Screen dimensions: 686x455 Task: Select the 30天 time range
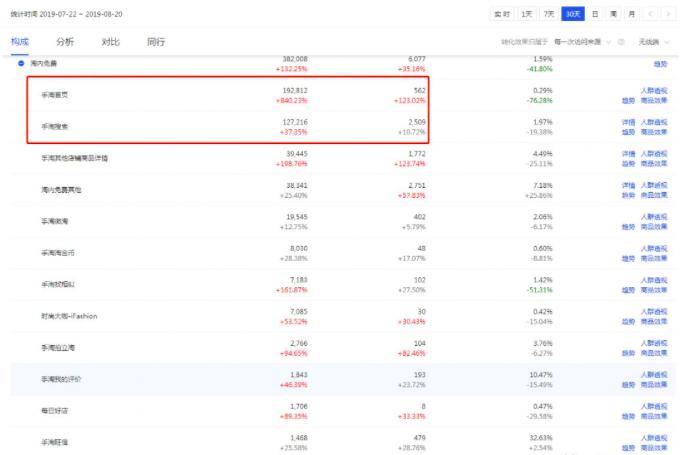point(573,14)
